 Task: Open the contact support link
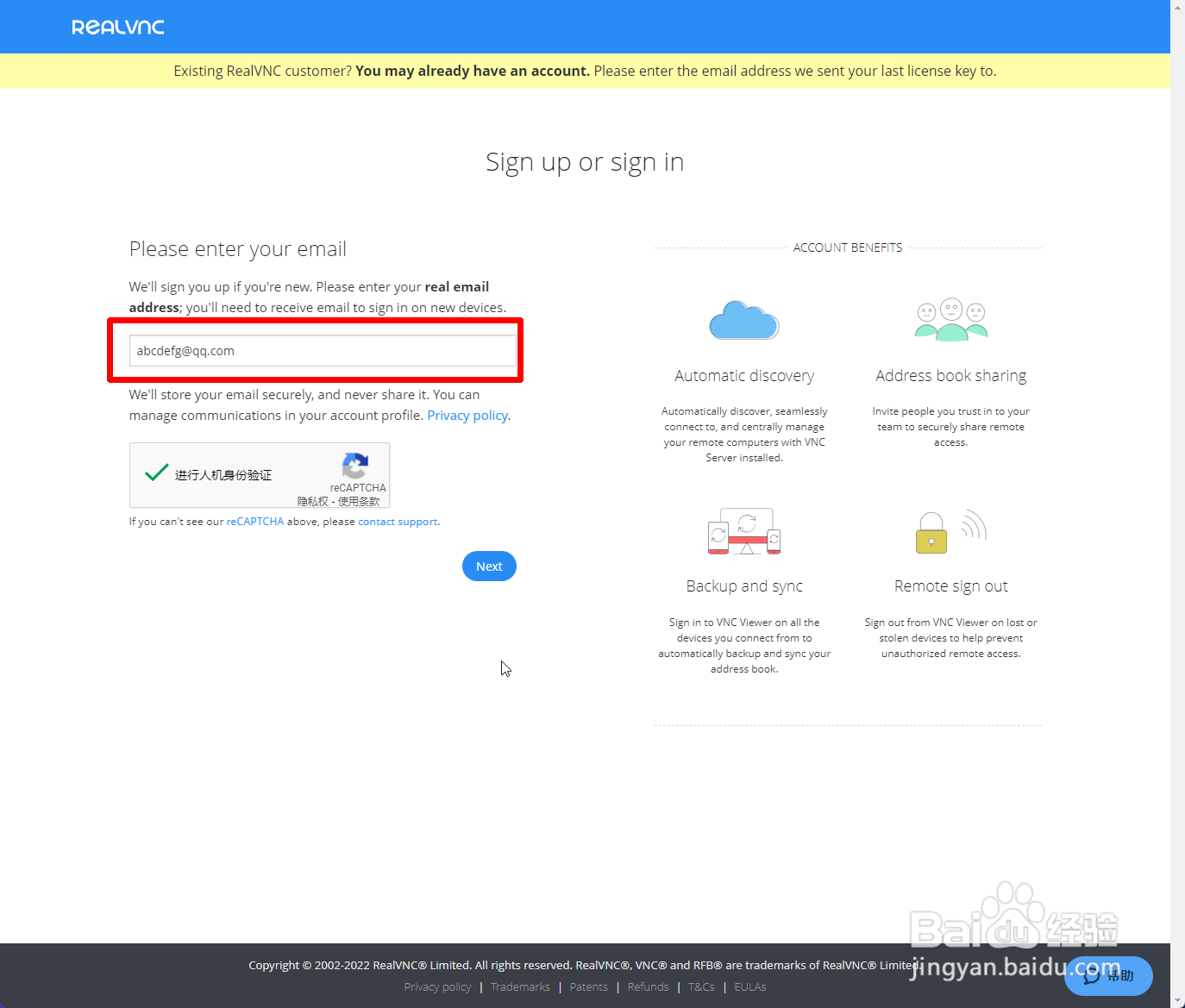point(398,522)
